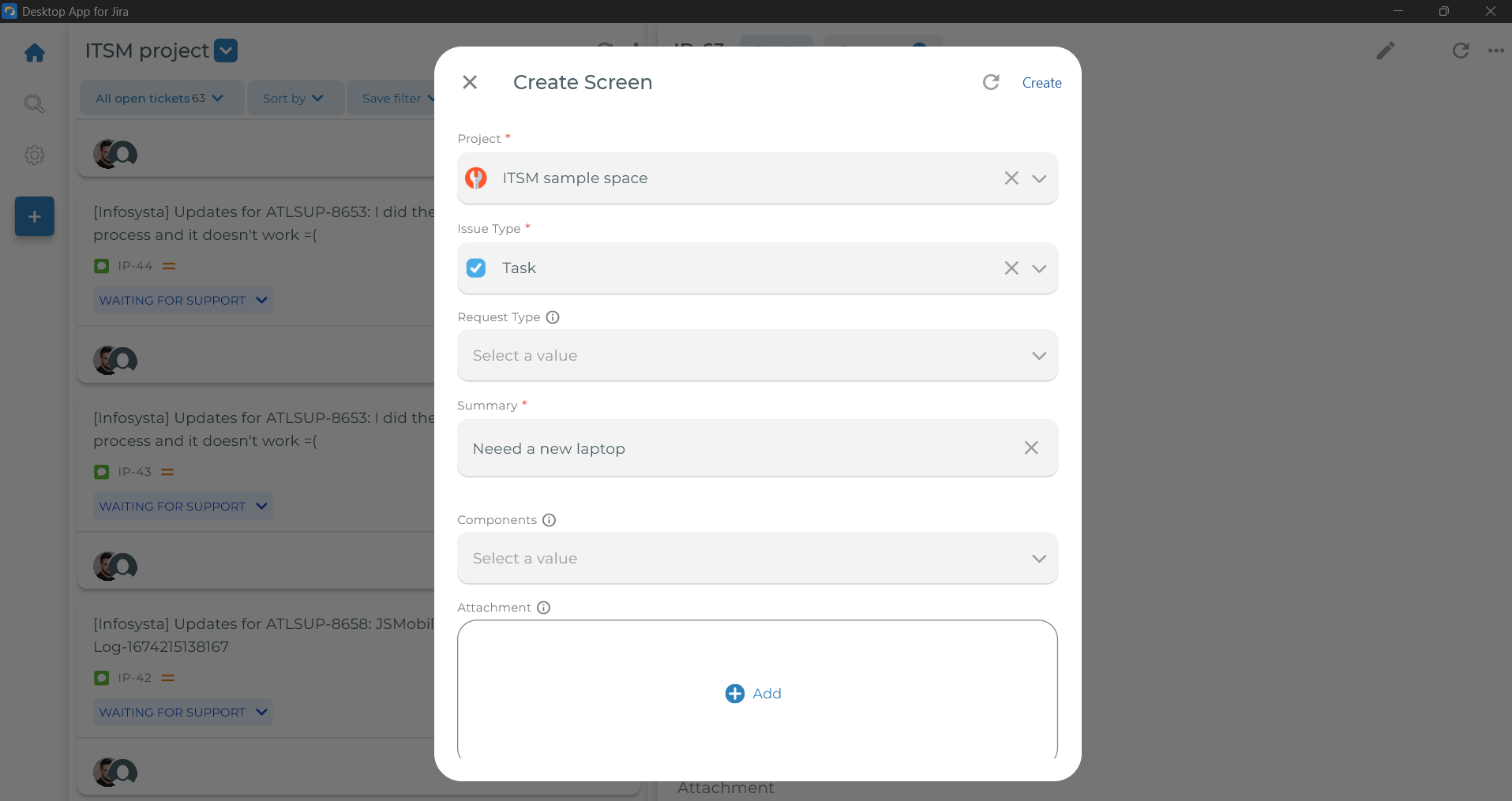The image size is (1512, 801).
Task: Click the blue plus create button
Action: point(34,216)
